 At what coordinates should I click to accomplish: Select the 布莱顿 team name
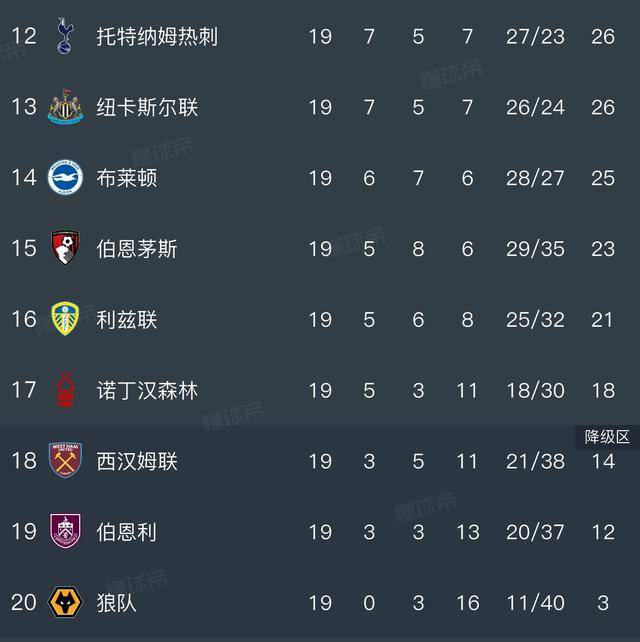coord(127,178)
